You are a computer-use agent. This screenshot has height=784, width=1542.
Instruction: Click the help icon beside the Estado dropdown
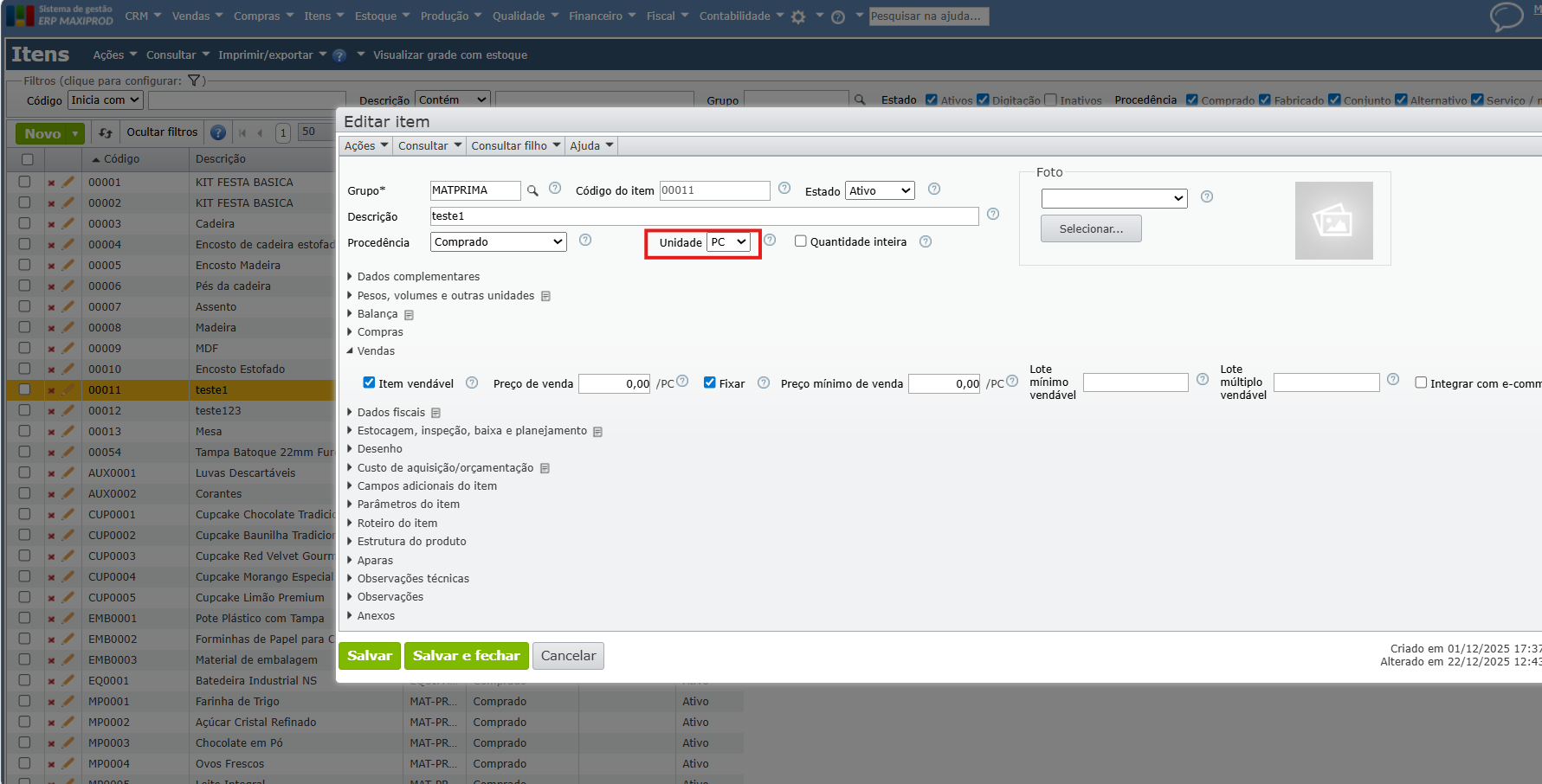coord(934,189)
